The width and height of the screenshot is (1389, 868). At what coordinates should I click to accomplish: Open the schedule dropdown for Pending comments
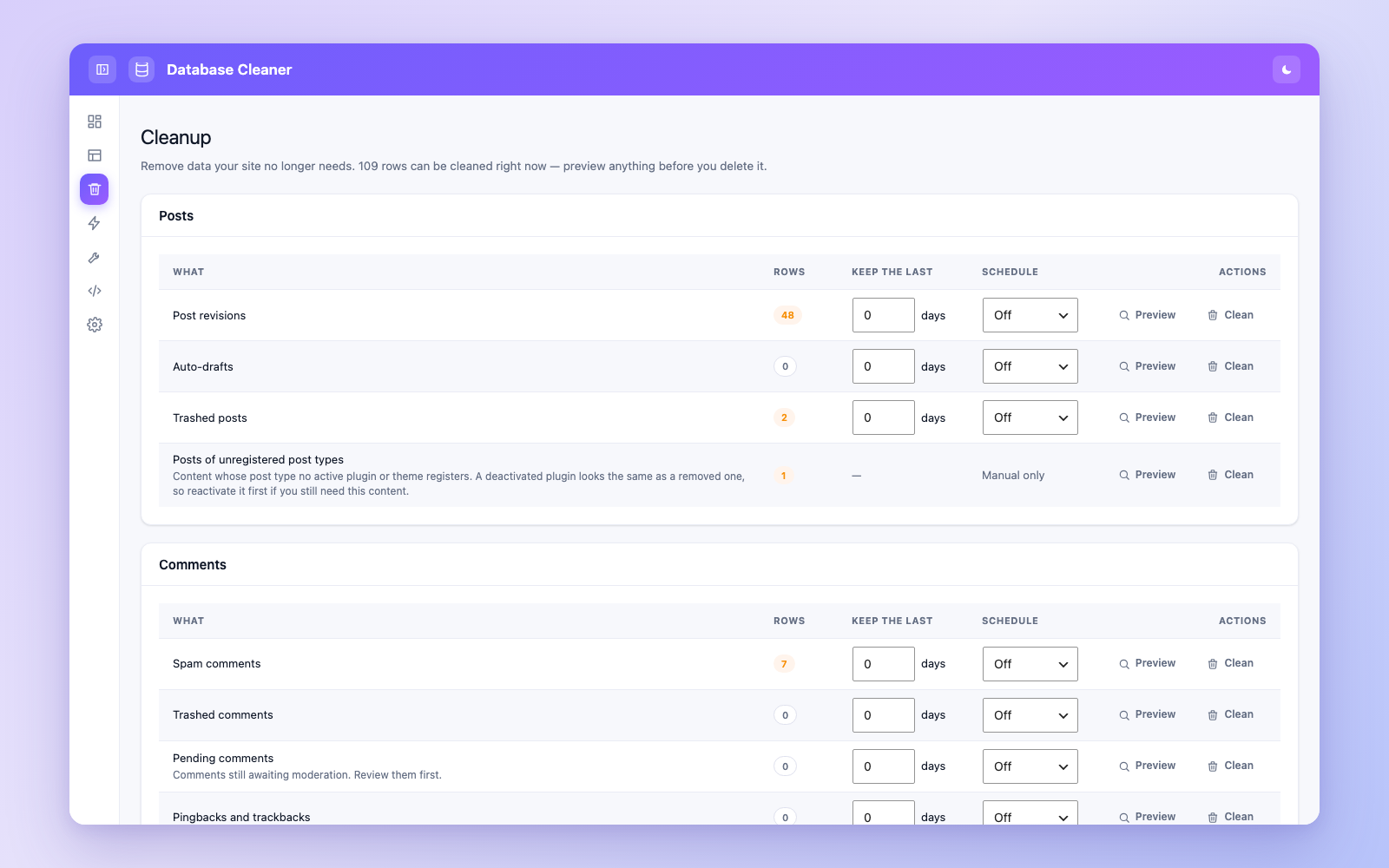1030,766
